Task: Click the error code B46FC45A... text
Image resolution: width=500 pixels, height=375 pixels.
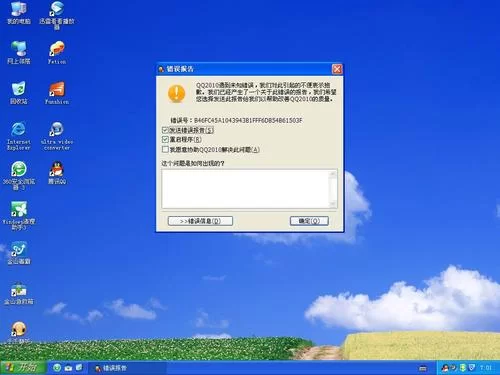Action: [248, 120]
